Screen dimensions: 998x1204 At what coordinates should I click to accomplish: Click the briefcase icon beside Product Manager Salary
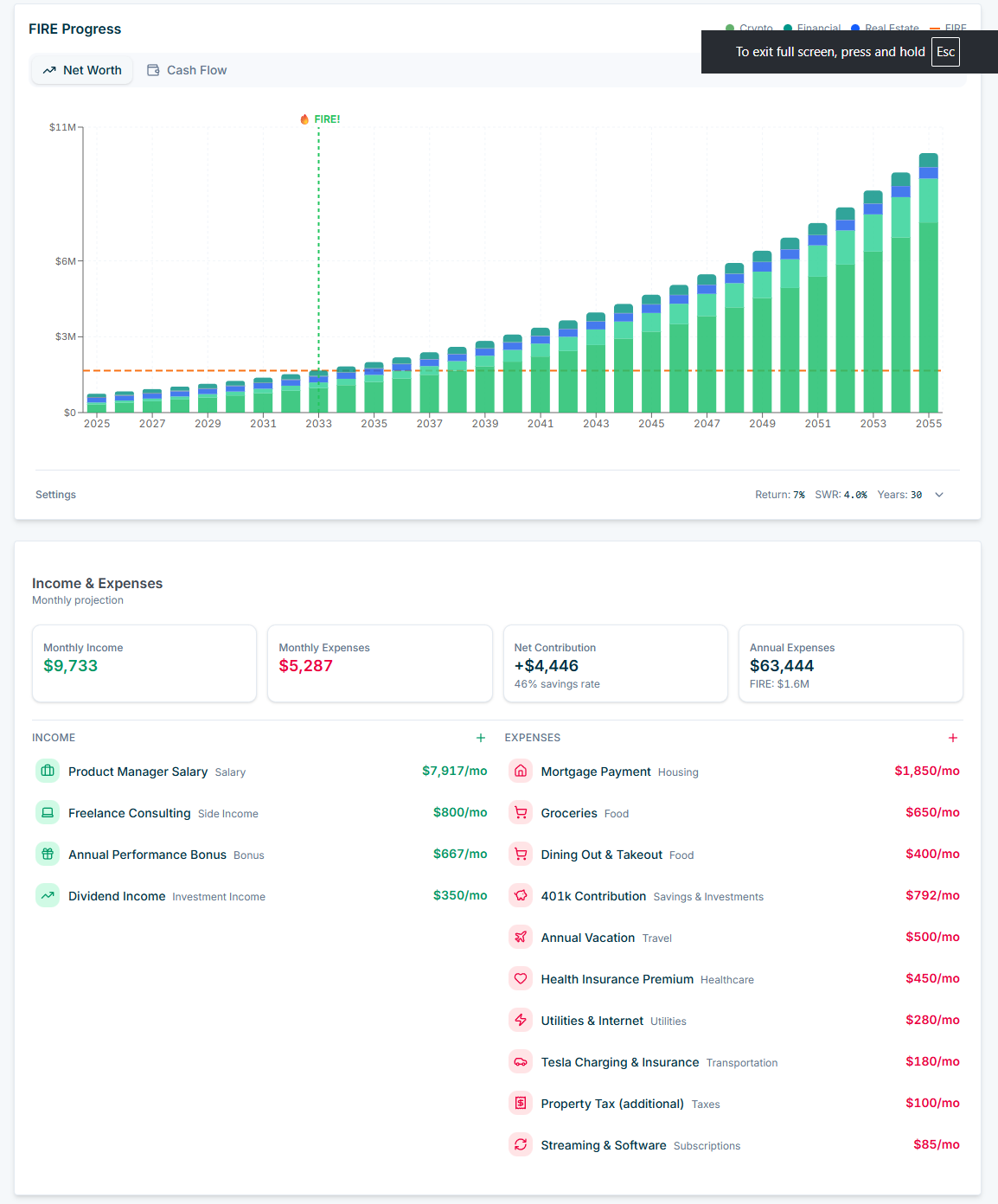48,771
